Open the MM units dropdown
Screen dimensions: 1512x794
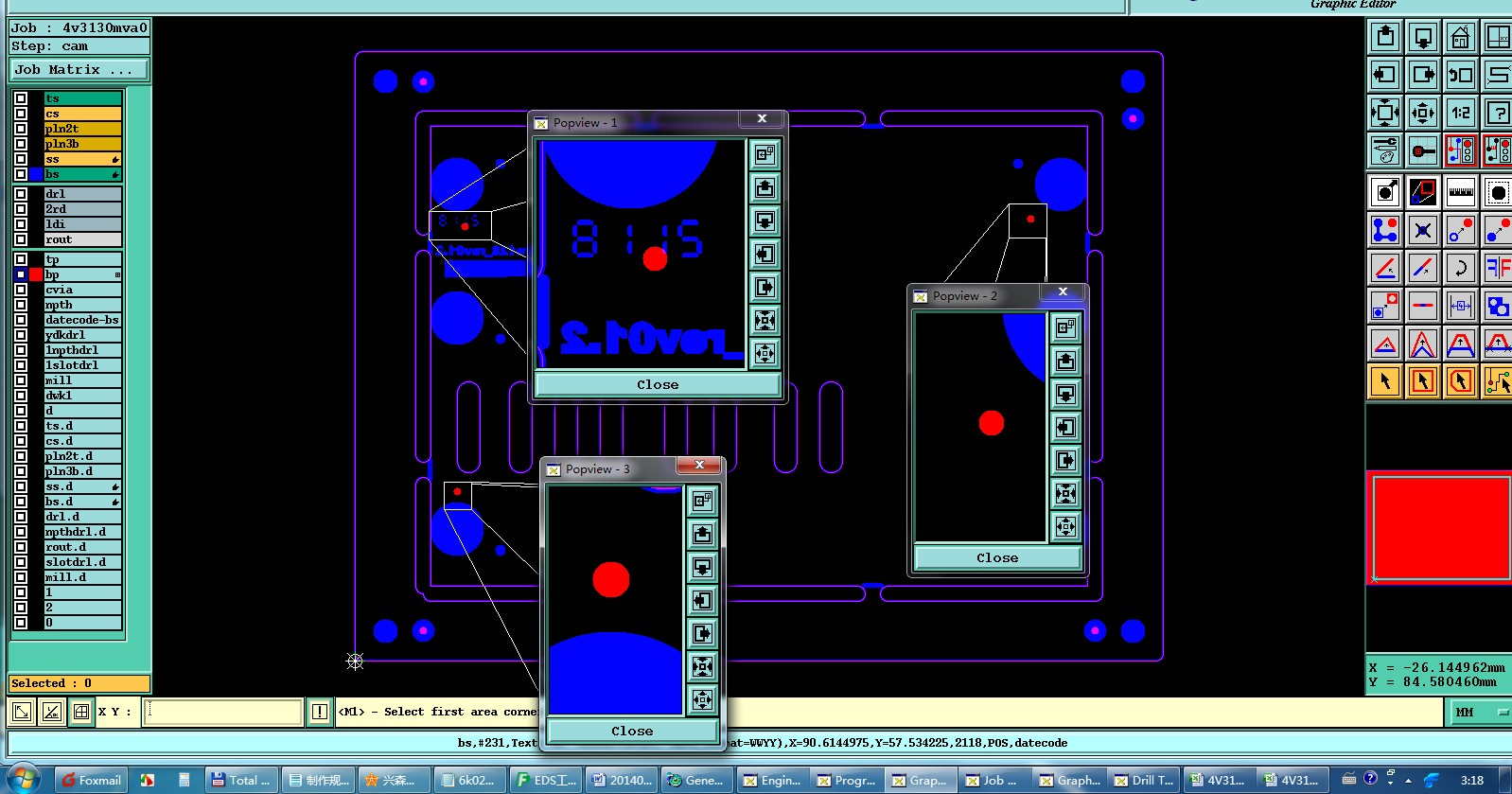(x=1479, y=712)
